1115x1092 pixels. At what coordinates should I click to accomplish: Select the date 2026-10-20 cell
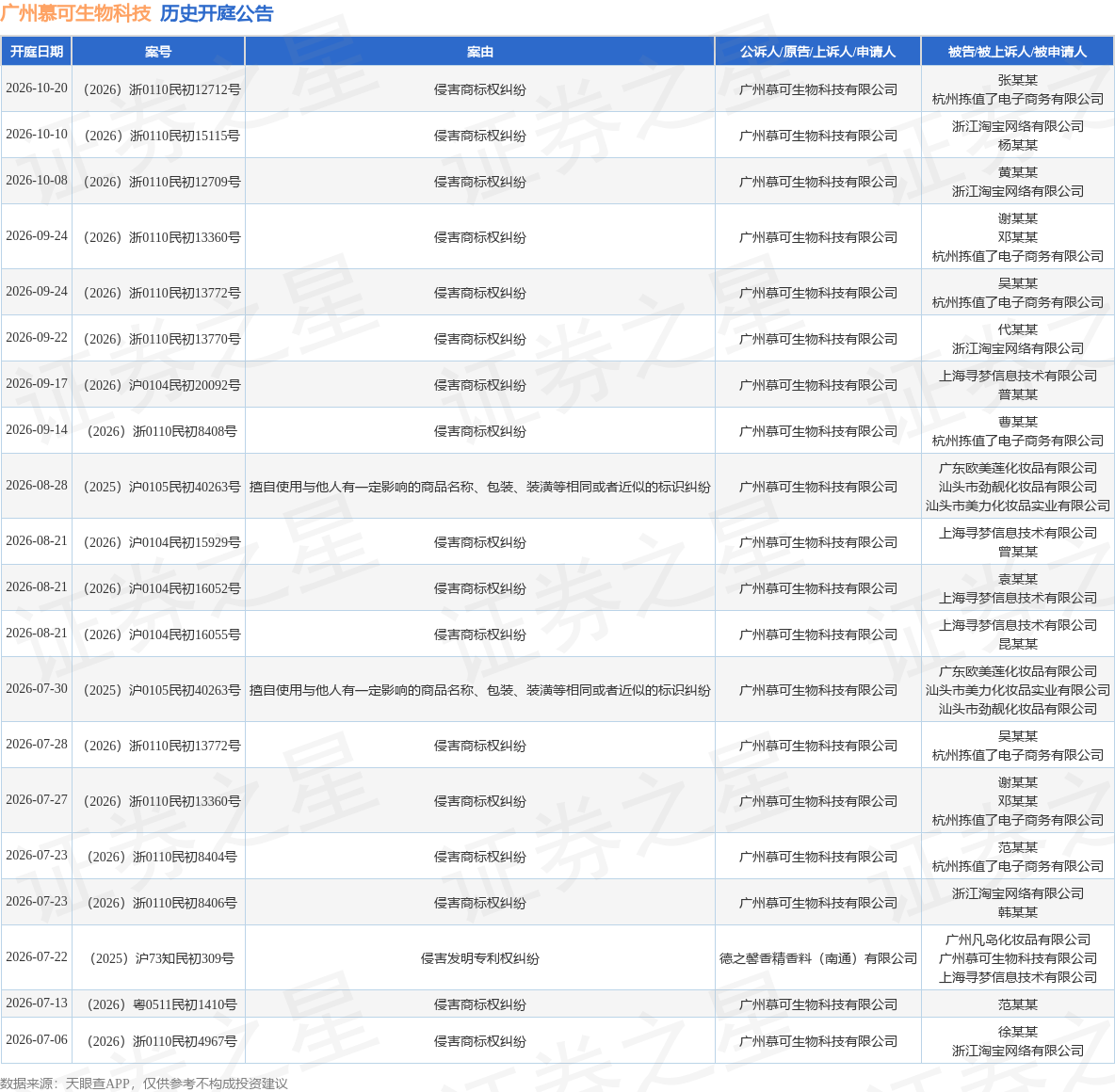pos(37,88)
